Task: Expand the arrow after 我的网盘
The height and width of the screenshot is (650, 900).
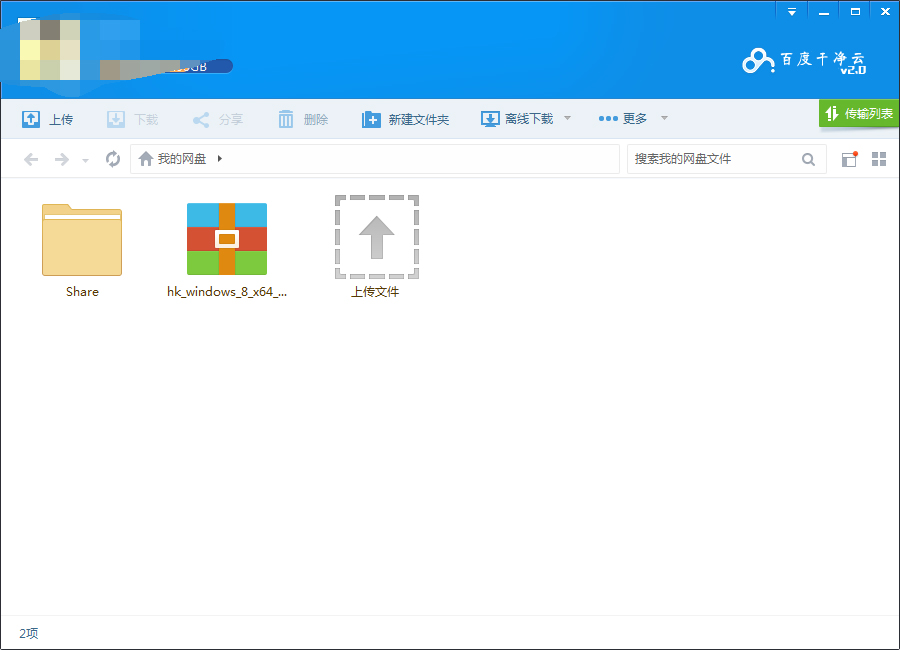Action: click(x=219, y=158)
